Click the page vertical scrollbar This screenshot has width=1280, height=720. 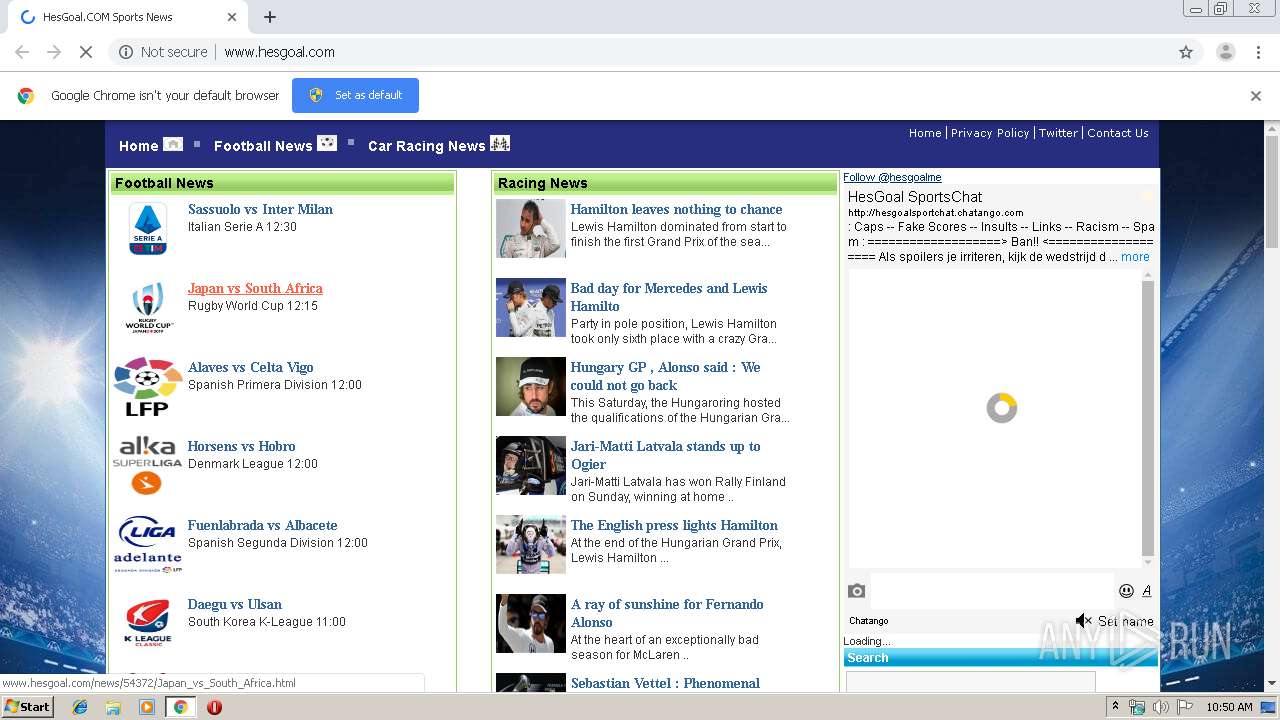[1271, 405]
